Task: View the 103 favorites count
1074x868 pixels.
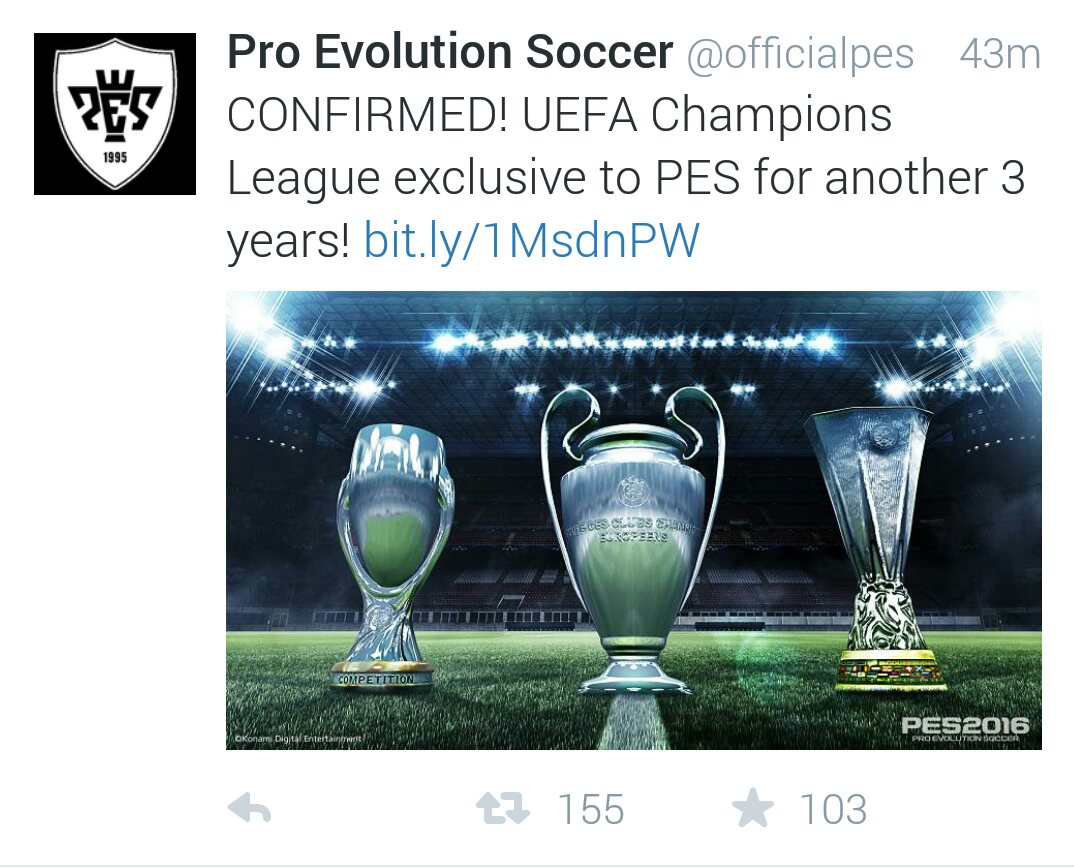Action: (833, 809)
